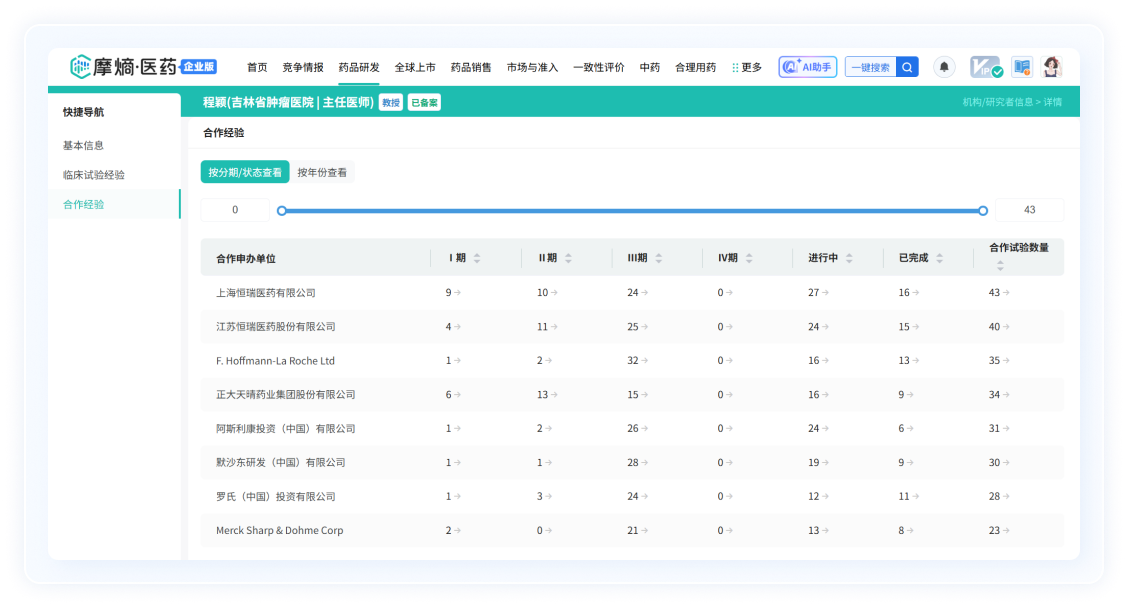Sort by 进行中 column
The image size is (1128, 608).
tap(850, 258)
